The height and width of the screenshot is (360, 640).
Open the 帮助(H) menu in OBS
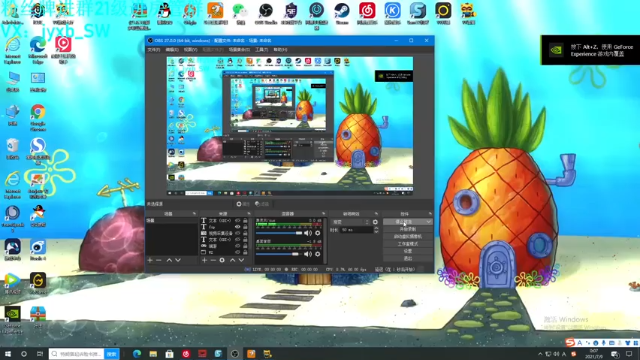point(280,50)
